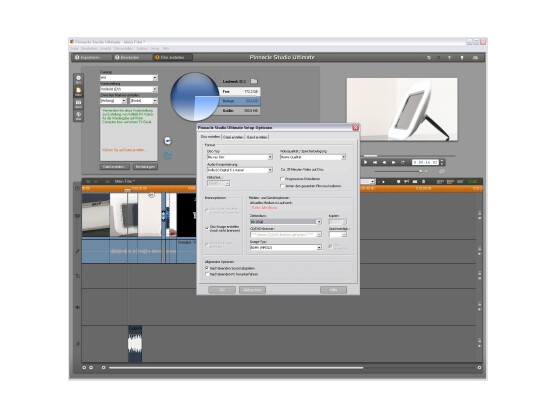557x418 pixels.
Task: Check 'Nach Beenden PC herunterfahren'
Action: (x=207, y=274)
